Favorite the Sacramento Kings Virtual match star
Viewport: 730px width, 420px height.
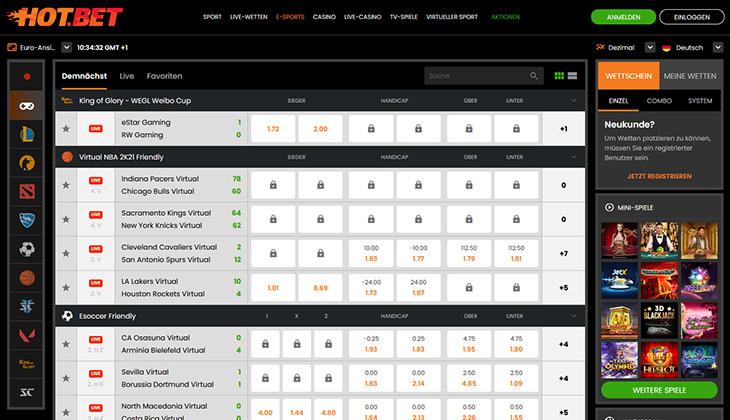66,219
